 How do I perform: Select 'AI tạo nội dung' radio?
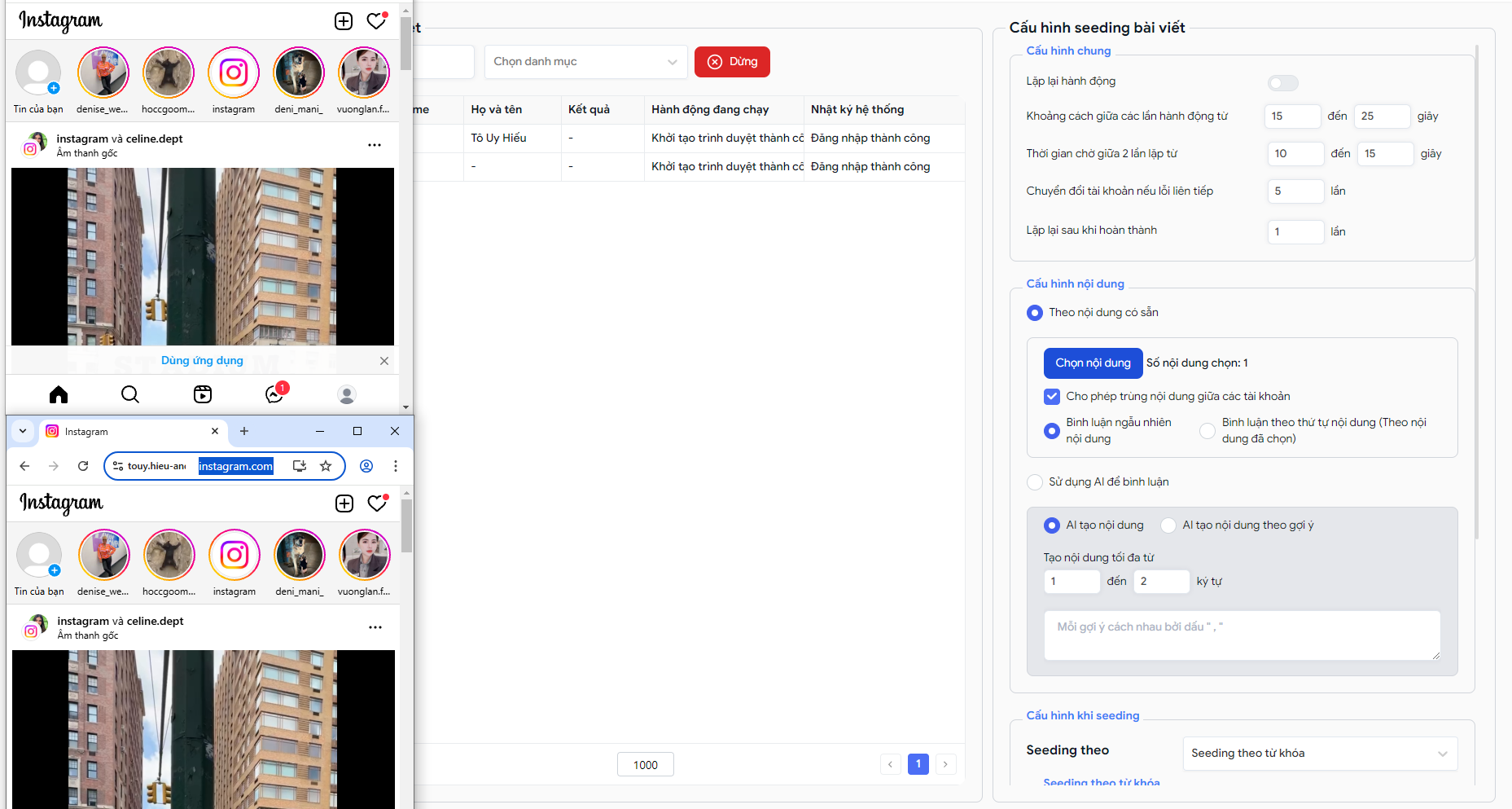(1052, 525)
